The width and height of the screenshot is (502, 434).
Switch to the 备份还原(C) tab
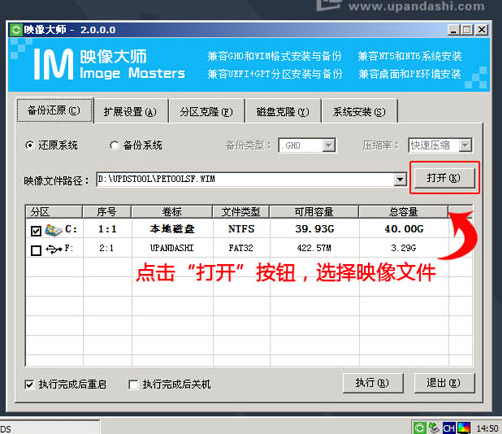(x=55, y=110)
